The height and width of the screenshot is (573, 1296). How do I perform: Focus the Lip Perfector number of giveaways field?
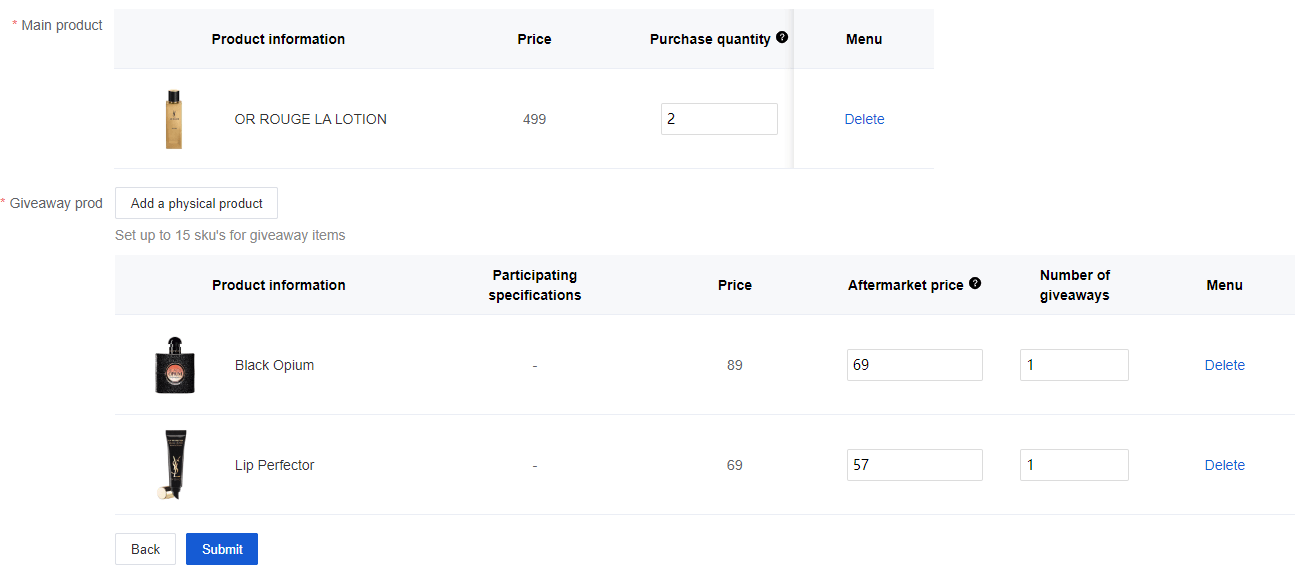pyautogui.click(x=1074, y=465)
